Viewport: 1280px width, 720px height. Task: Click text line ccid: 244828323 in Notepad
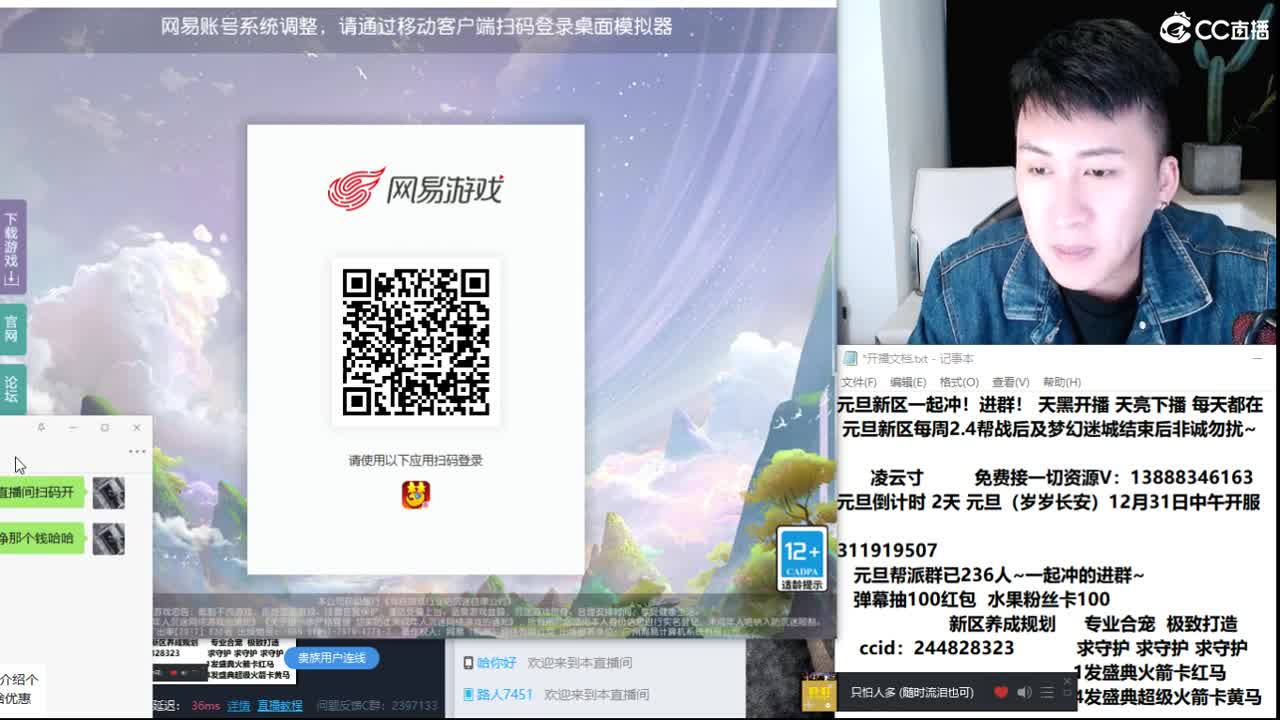936,648
